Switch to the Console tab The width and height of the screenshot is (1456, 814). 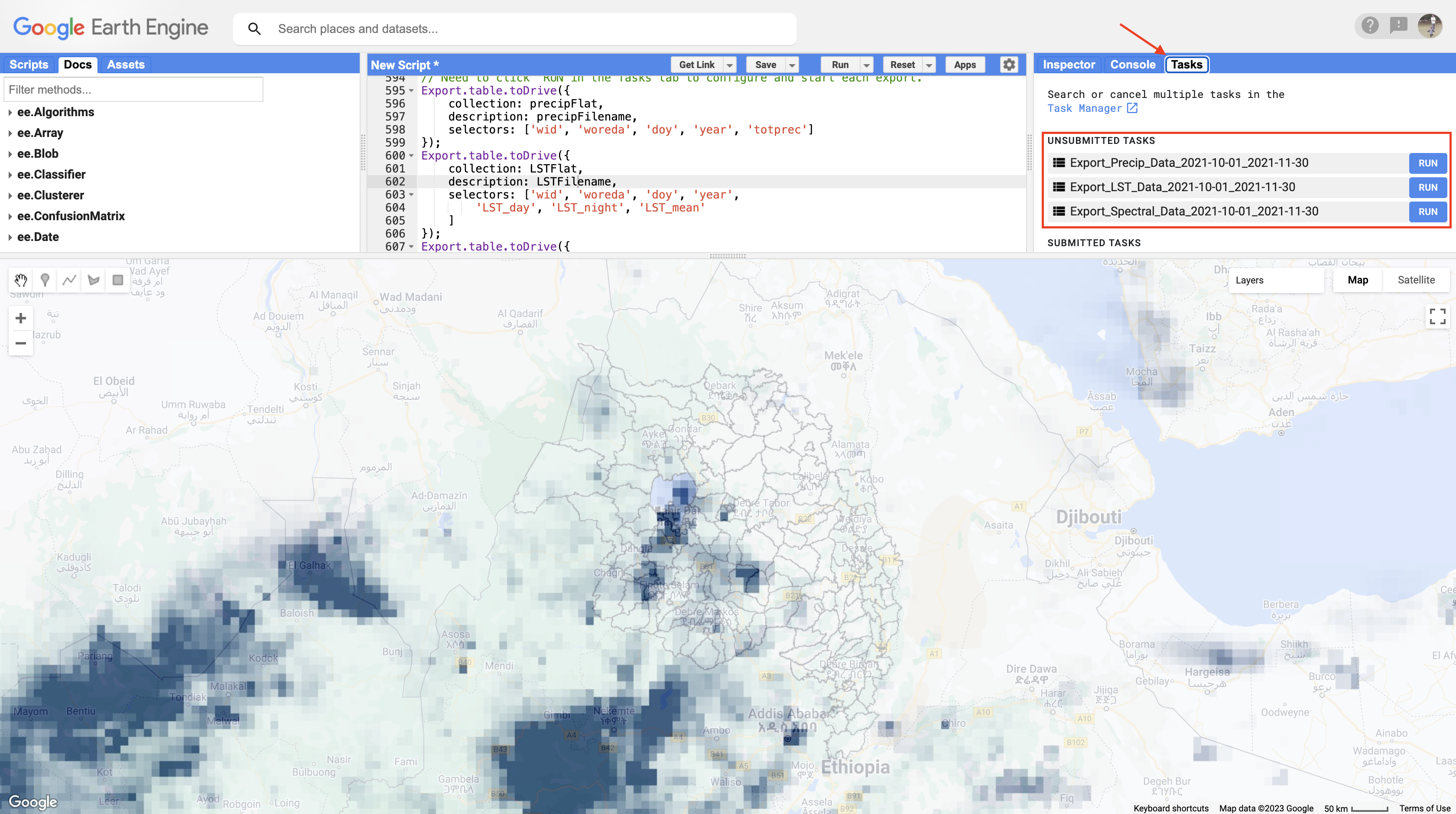coord(1132,65)
